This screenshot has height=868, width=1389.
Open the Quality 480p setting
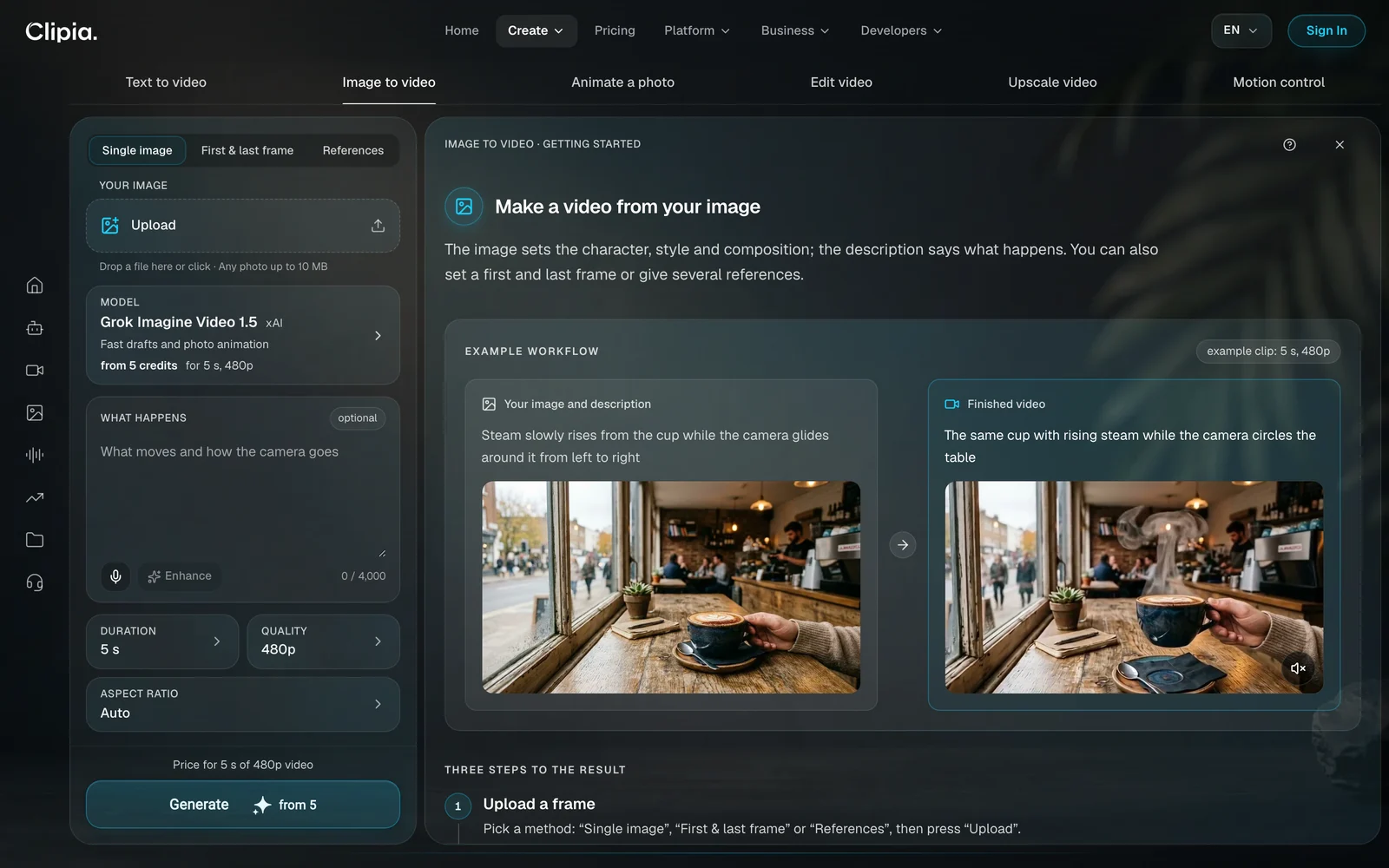pos(323,641)
